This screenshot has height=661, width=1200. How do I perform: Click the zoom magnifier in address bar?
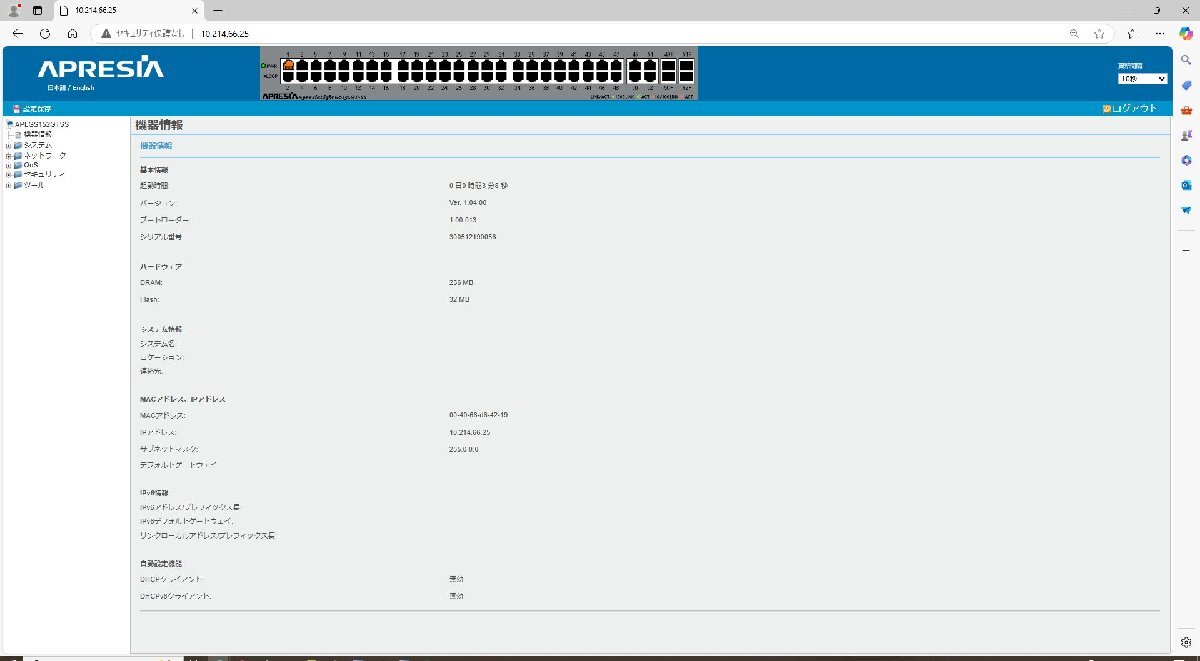pyautogui.click(x=1074, y=33)
